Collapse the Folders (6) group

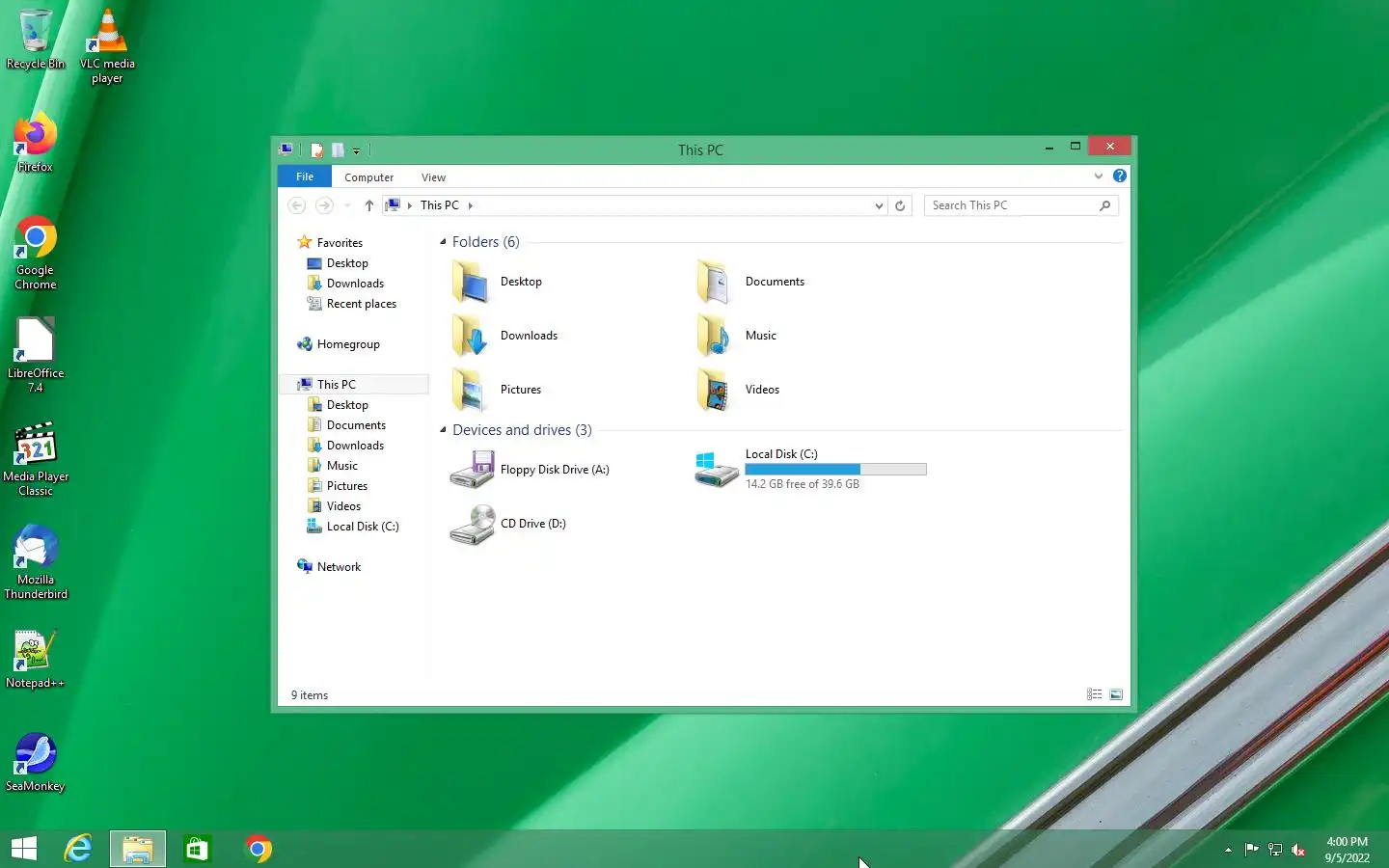444,242
